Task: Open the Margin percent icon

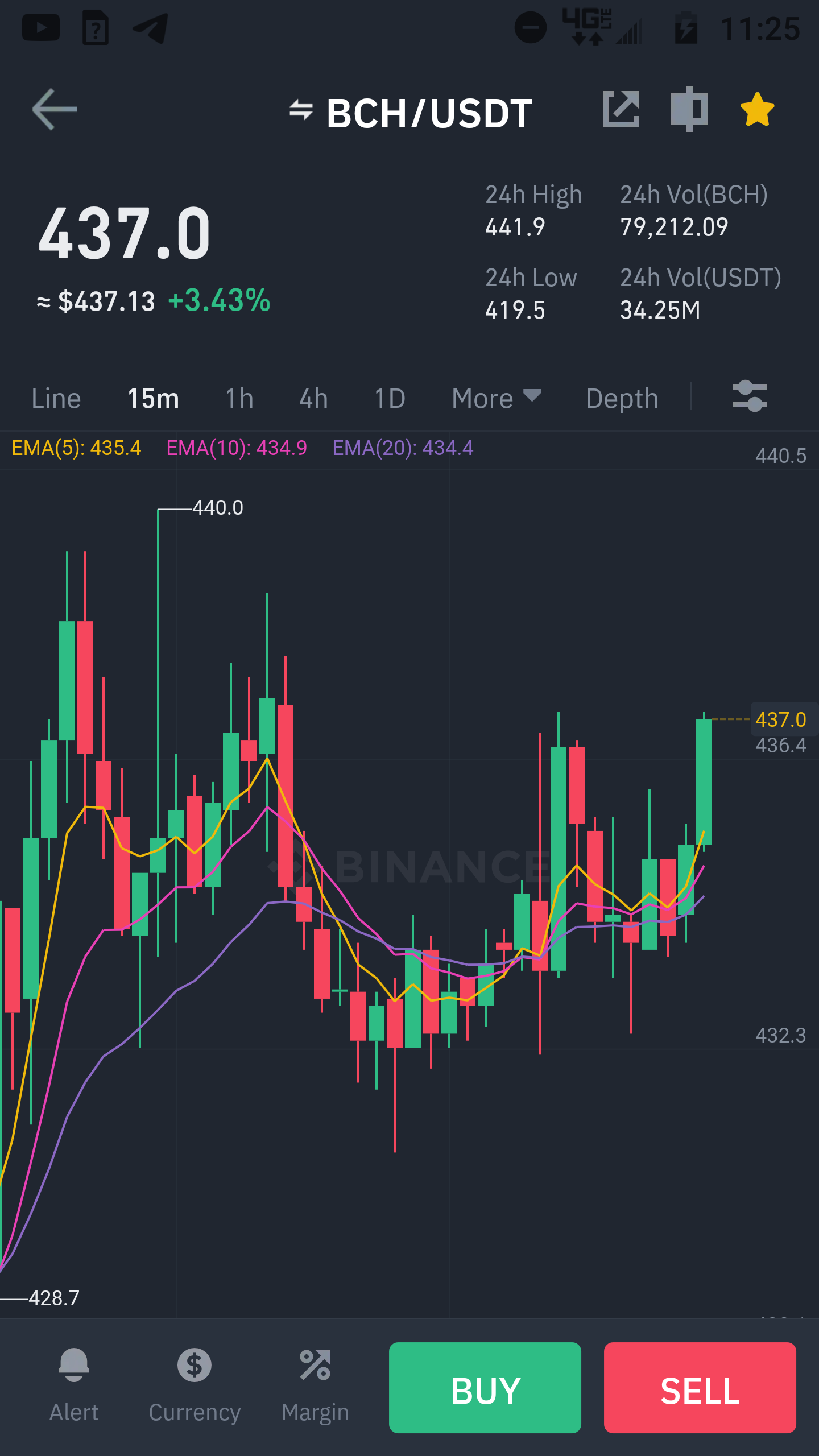Action: (315, 1365)
